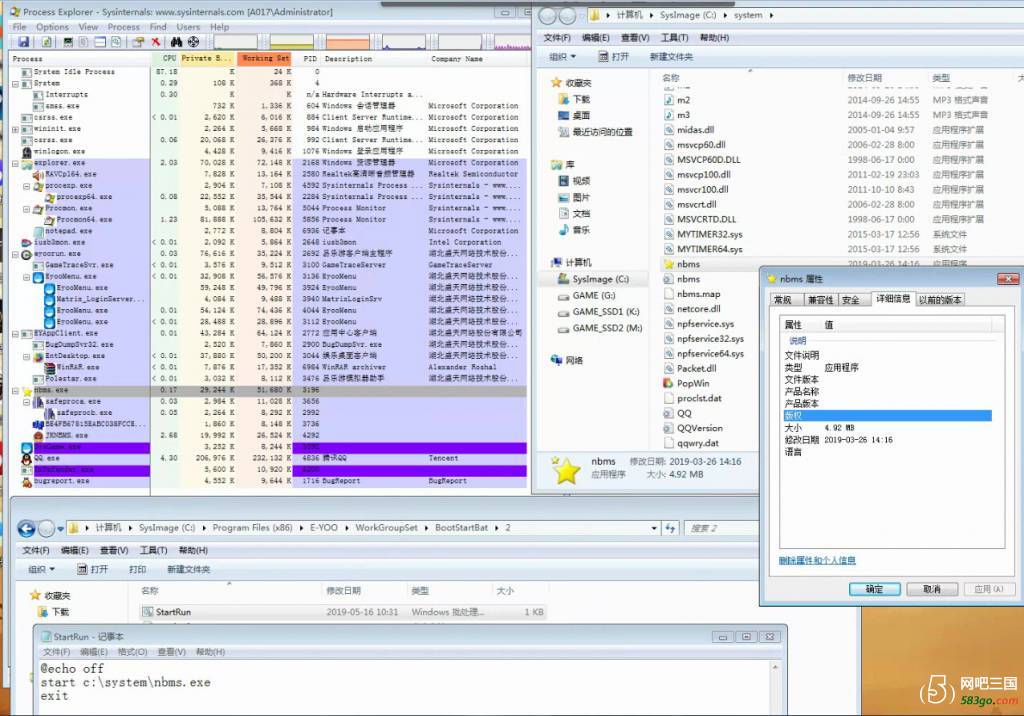This screenshot has height=716, width=1024.
Task: Sort by Working Set column header
Action: pyautogui.click(x=263, y=58)
